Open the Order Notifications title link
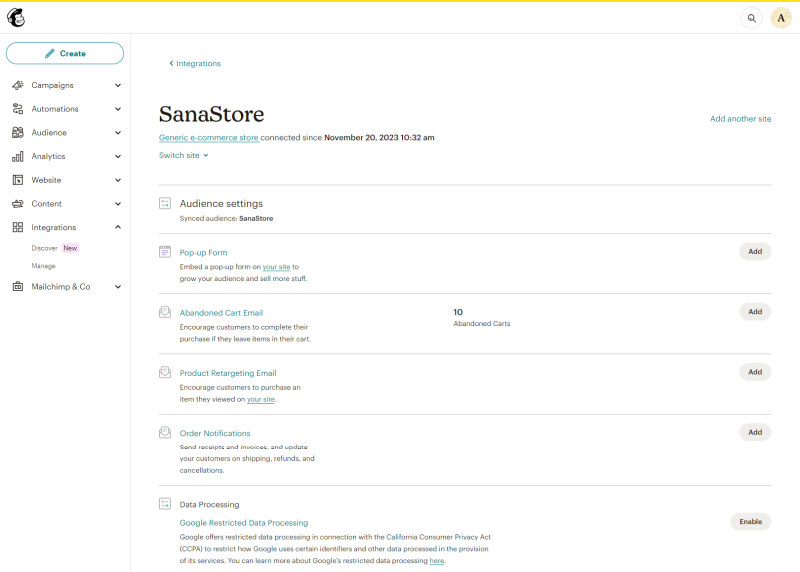This screenshot has width=800, height=572. click(215, 433)
